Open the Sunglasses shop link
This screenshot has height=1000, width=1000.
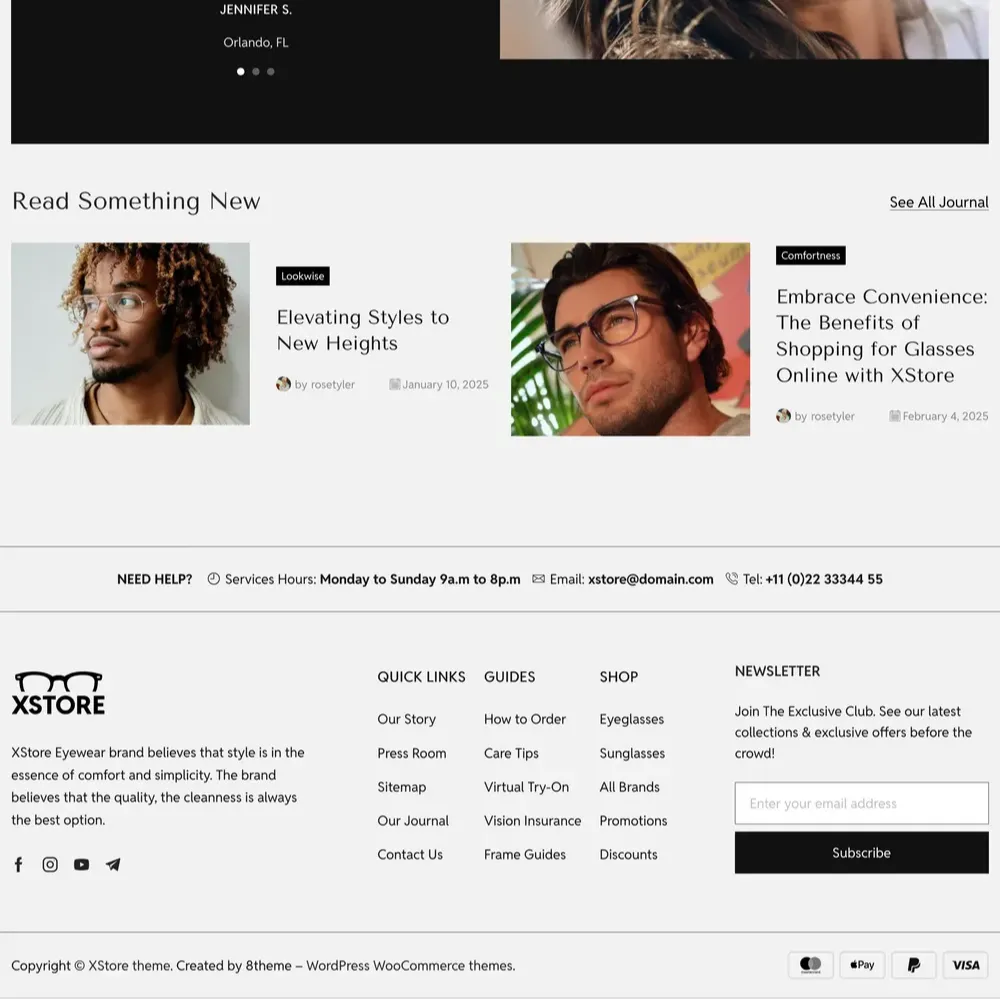pyautogui.click(x=632, y=753)
